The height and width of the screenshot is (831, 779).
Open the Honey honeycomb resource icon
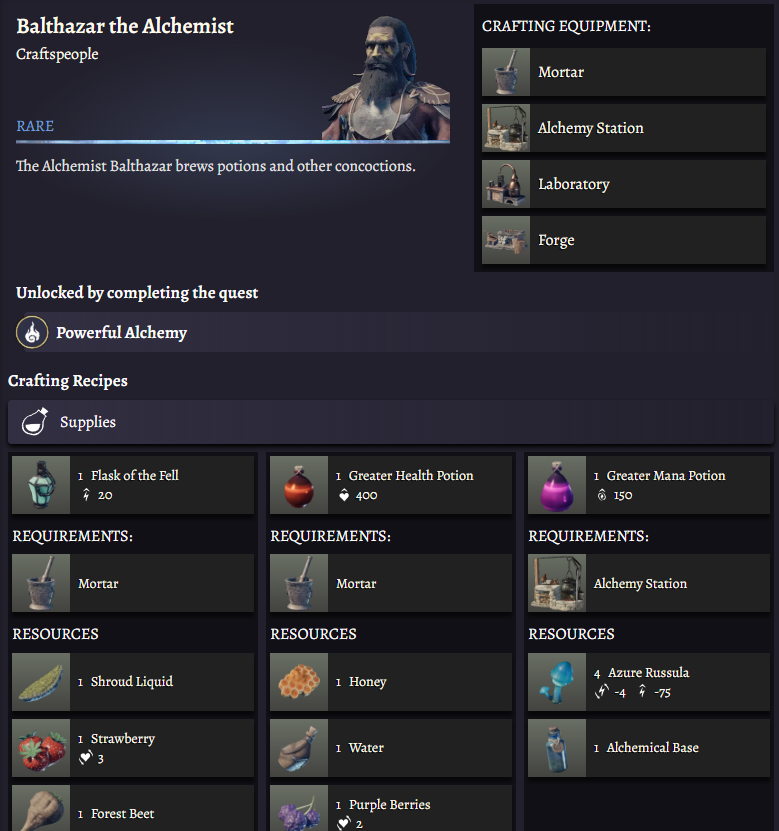[x=299, y=682]
